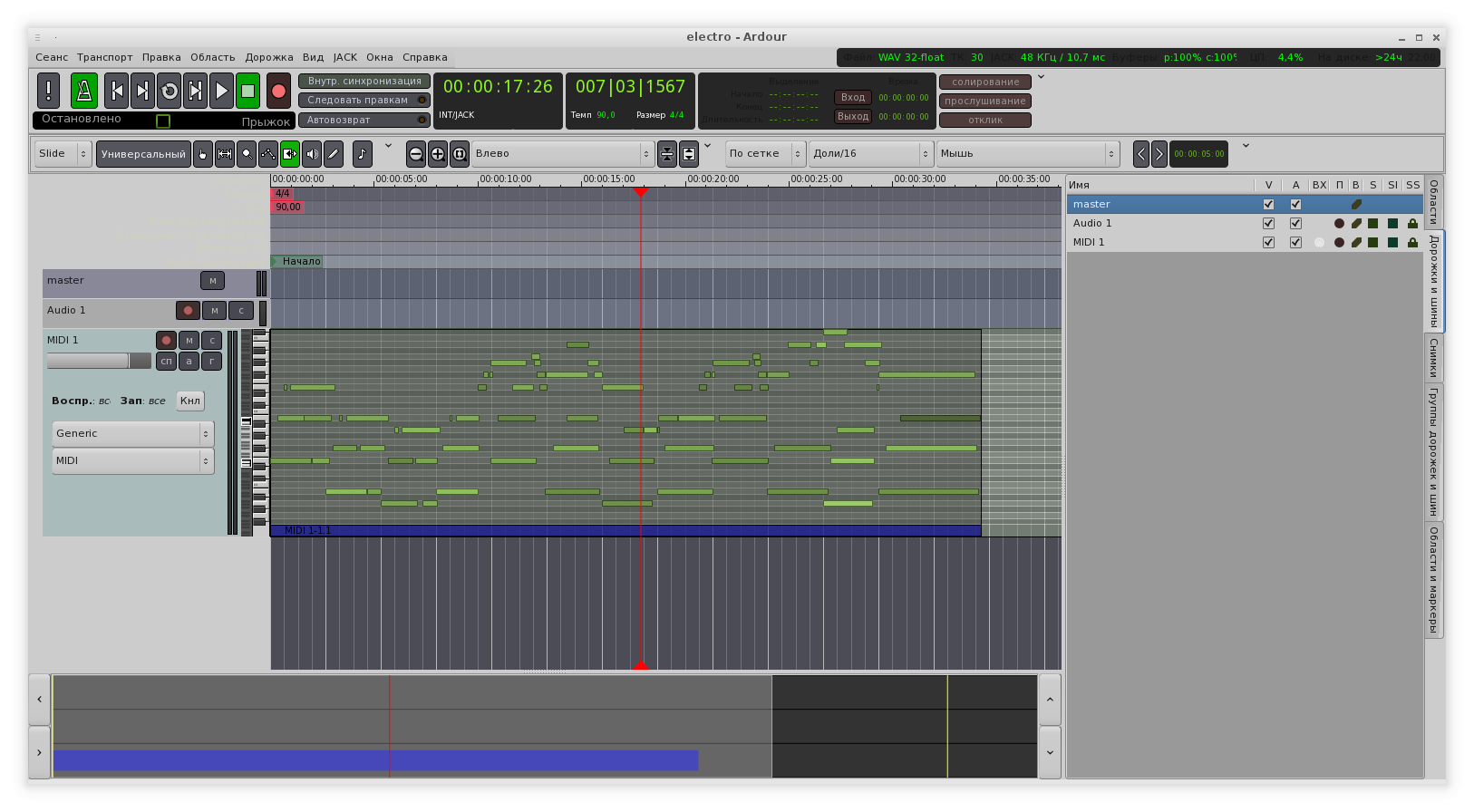Click the zoom out button

416,154
